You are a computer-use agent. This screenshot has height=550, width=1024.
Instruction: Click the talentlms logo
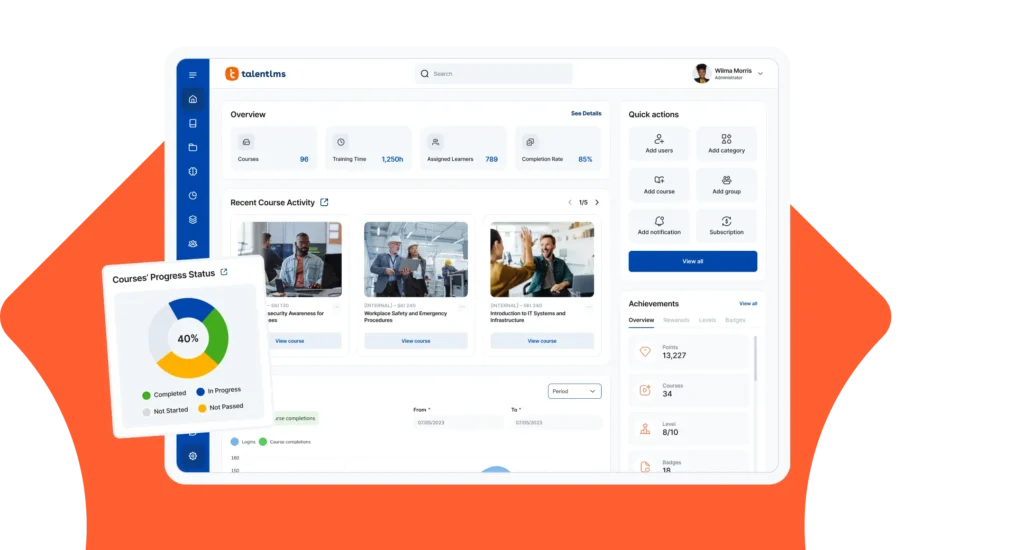coord(255,74)
